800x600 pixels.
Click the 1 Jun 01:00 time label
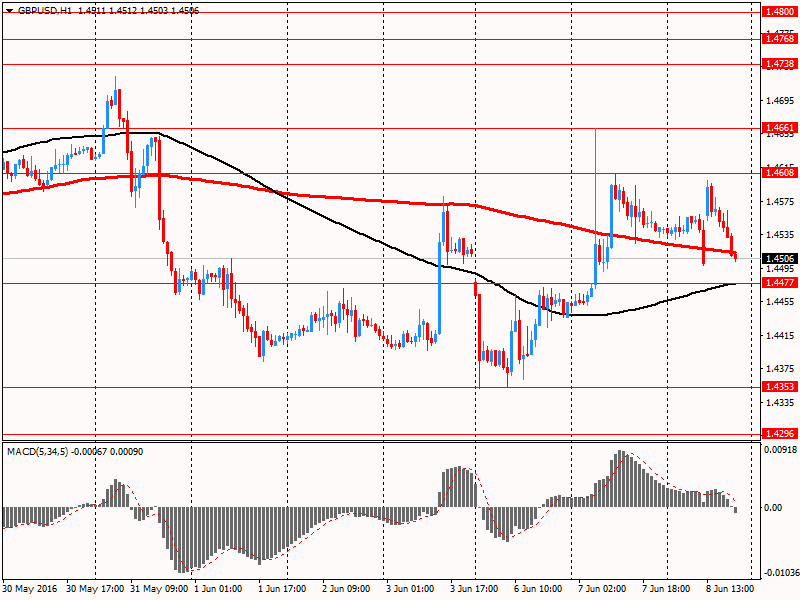coord(218,589)
